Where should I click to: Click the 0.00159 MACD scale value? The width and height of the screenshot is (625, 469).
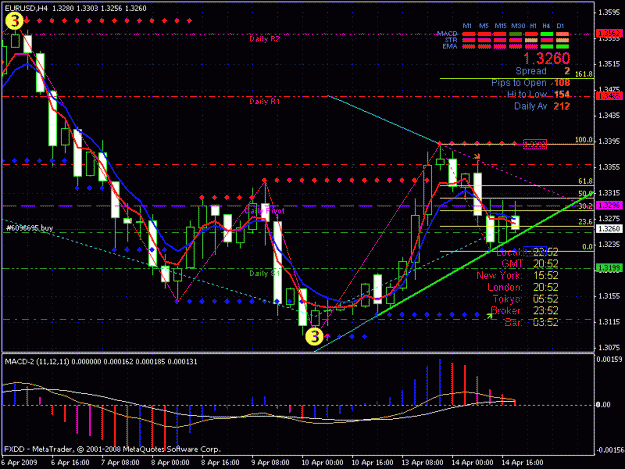[609, 359]
